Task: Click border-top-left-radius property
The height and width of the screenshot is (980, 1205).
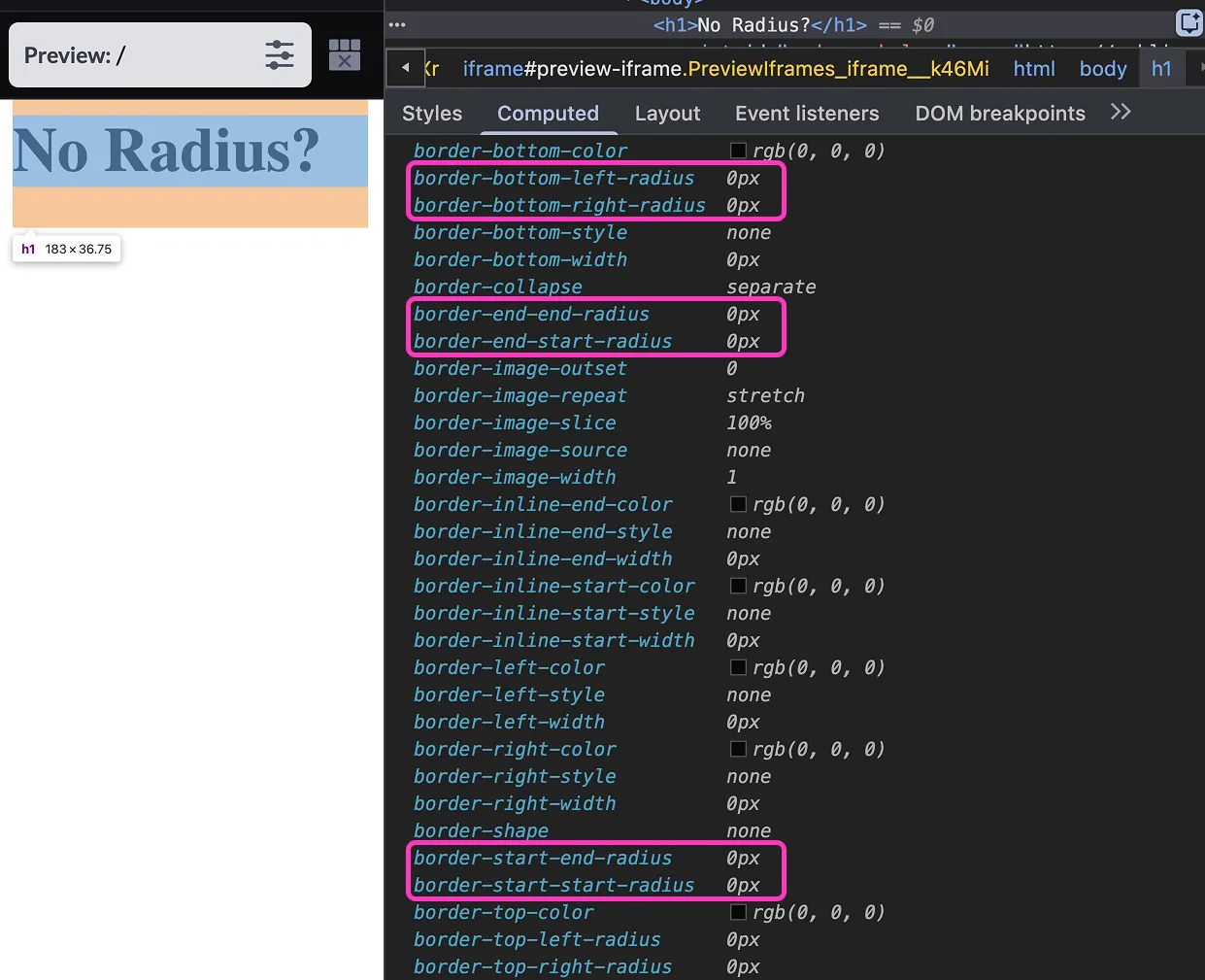Action: coord(537,939)
